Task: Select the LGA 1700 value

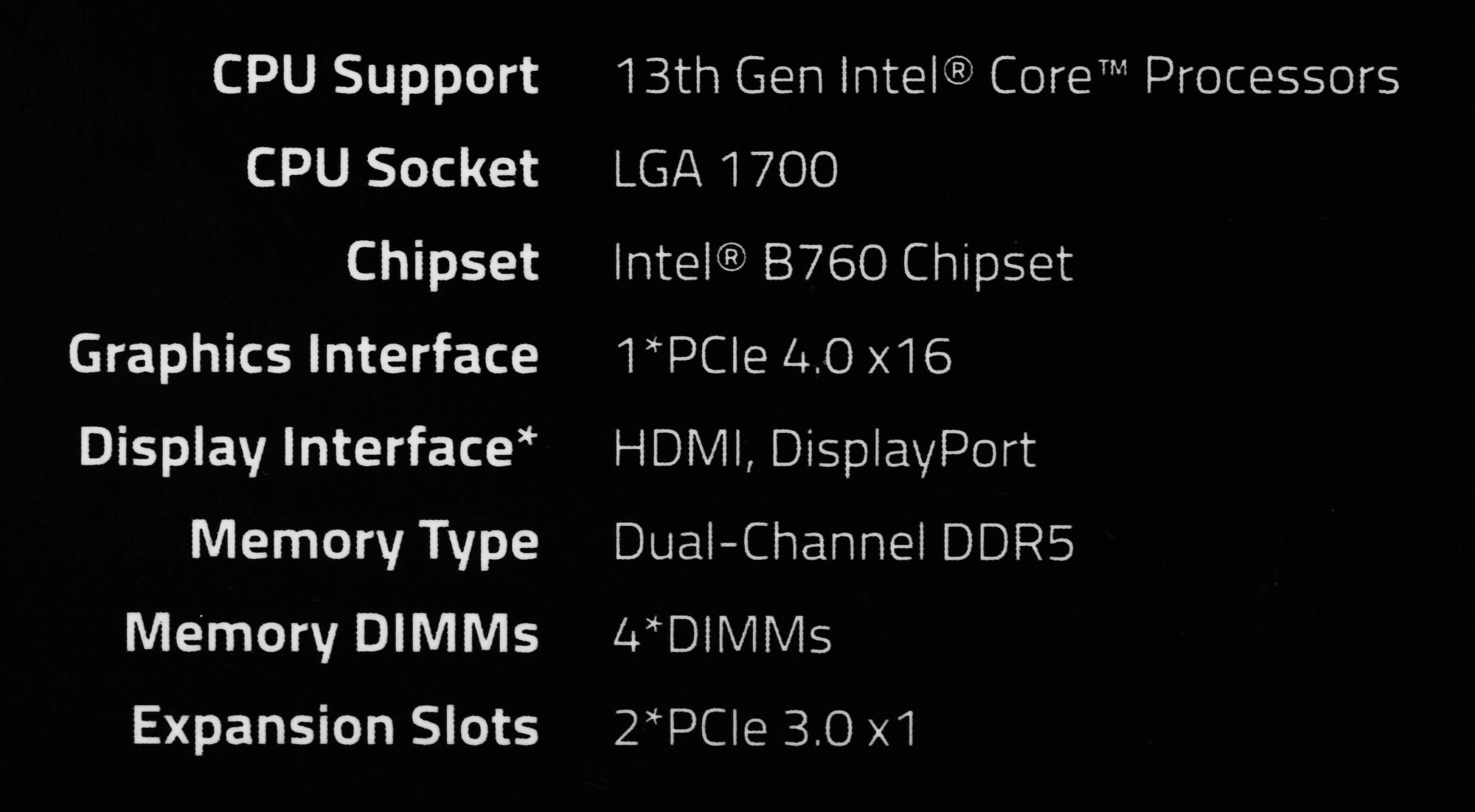Action: [x=726, y=169]
